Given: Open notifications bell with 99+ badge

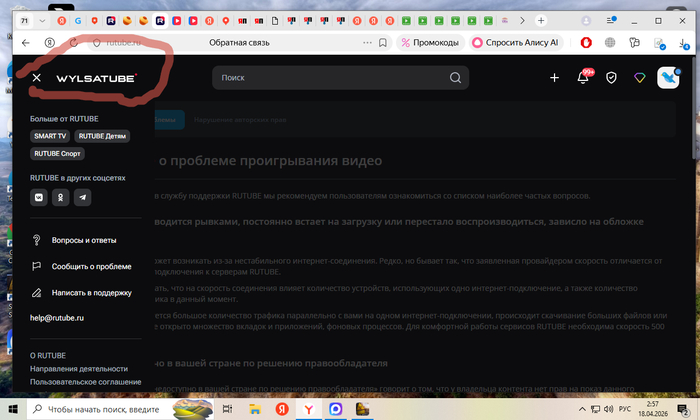Looking at the screenshot, I should (583, 77).
